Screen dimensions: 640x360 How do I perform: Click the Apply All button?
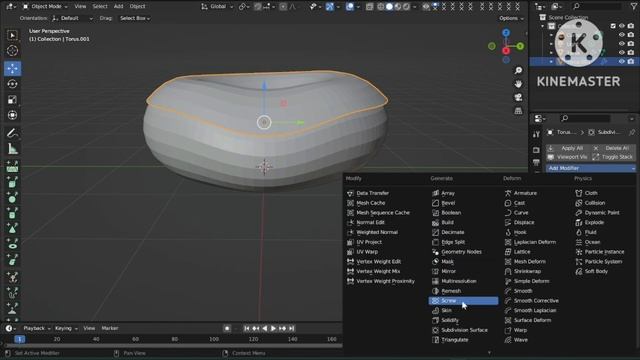coord(568,148)
